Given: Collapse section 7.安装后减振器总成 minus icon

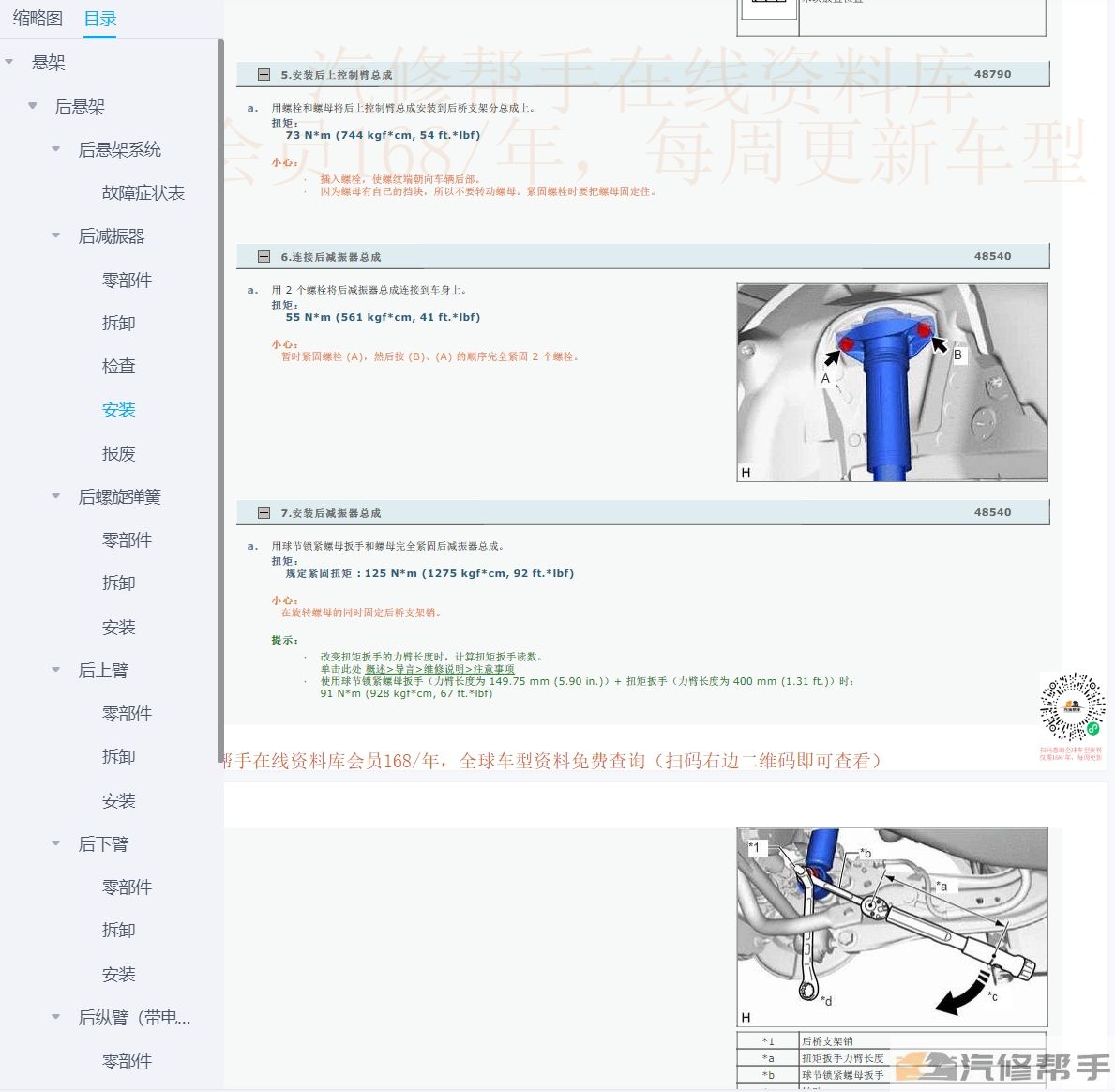Looking at the screenshot, I should (264, 513).
